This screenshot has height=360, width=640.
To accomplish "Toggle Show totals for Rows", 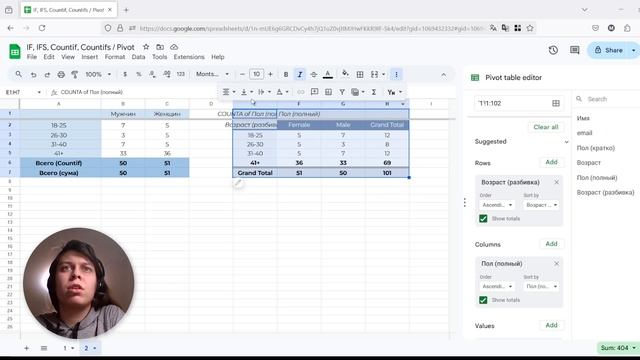I will (483, 219).
